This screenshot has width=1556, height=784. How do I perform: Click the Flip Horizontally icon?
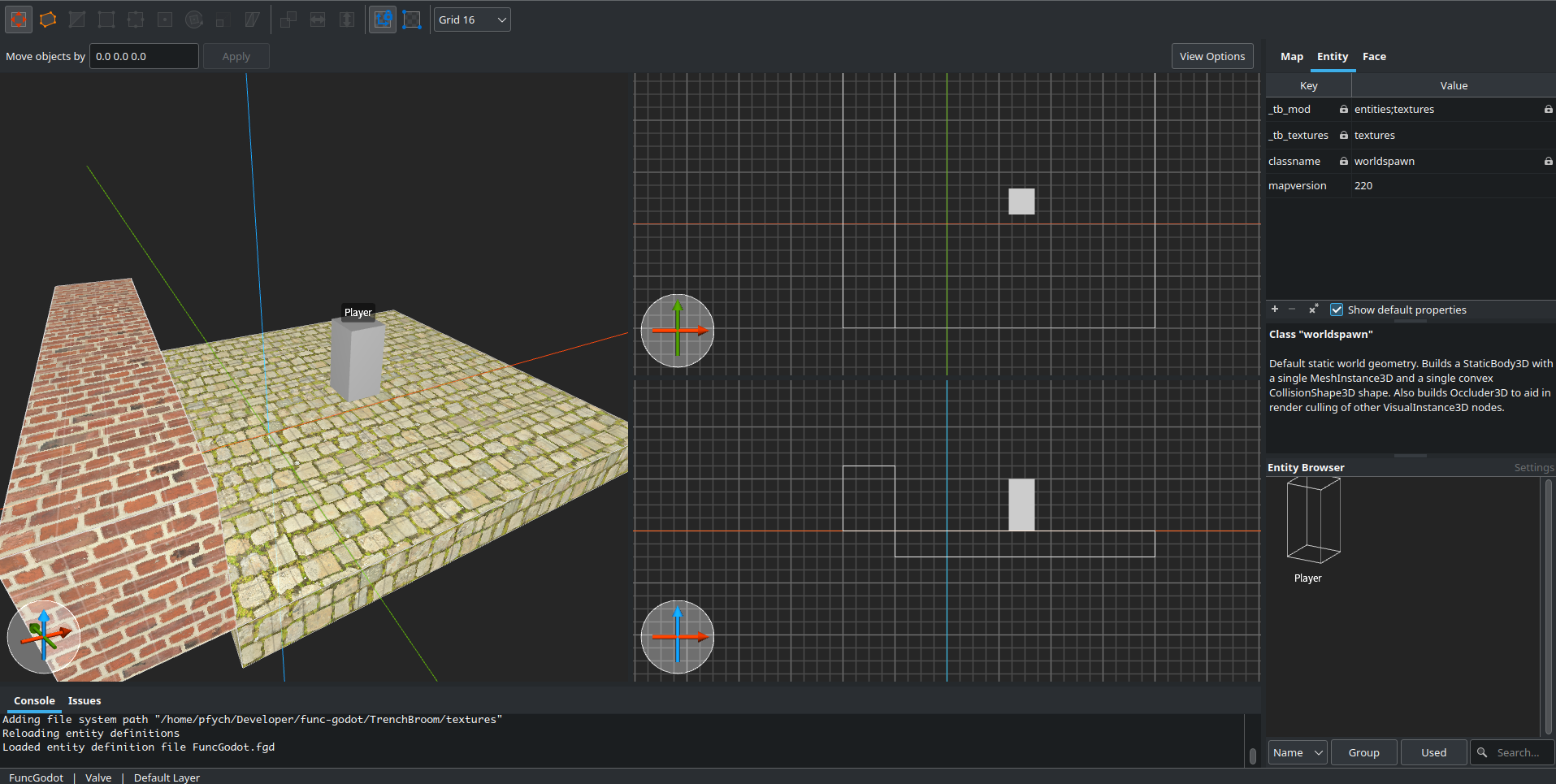(x=318, y=19)
